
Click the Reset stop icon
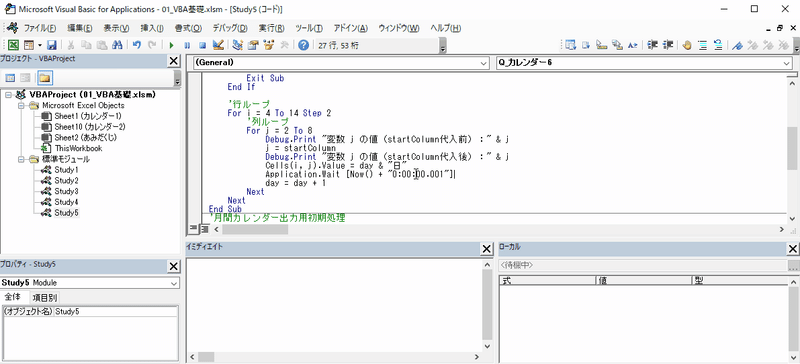tap(203, 45)
